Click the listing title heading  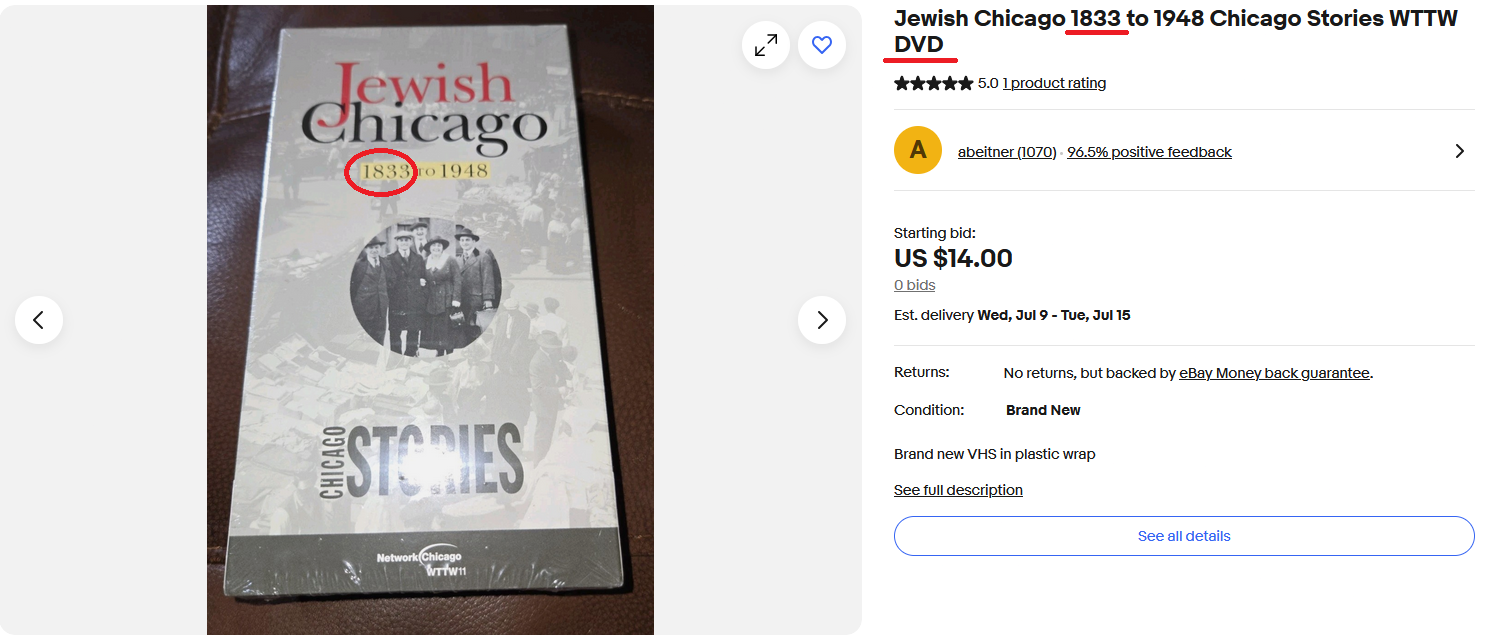tap(1176, 31)
